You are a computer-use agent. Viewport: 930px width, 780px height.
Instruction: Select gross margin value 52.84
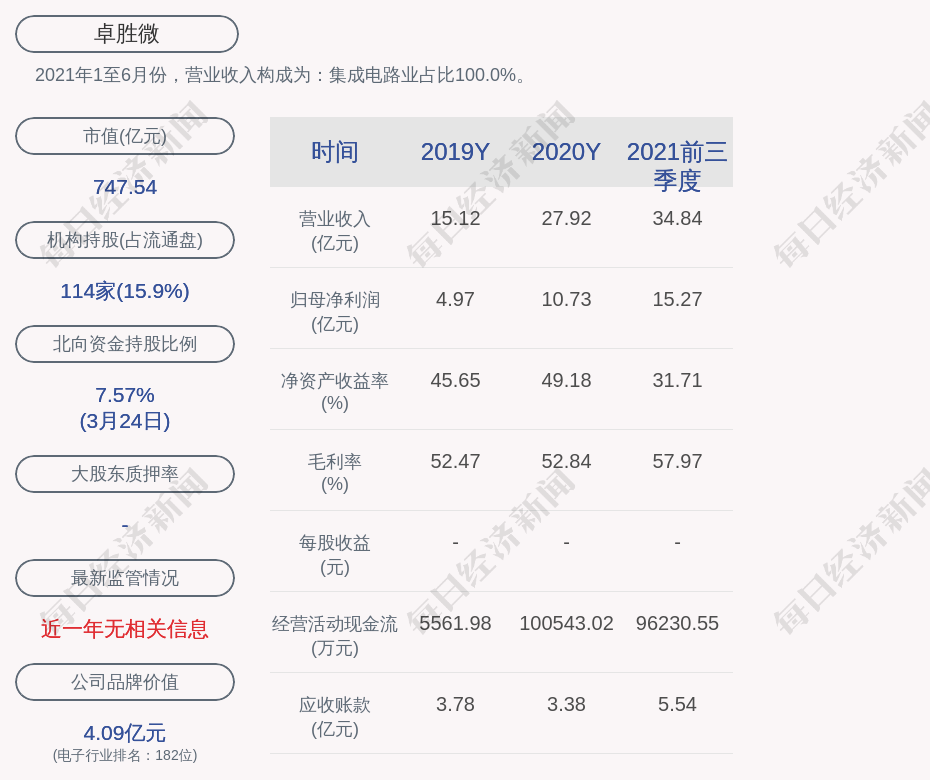566,461
